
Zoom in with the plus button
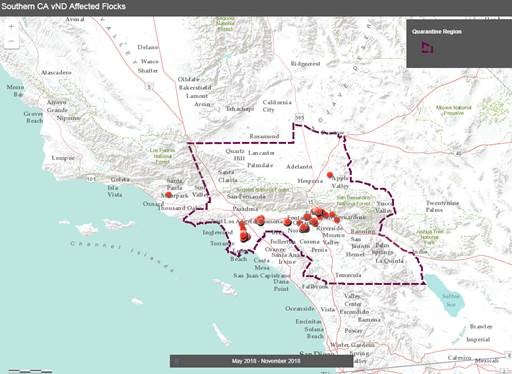(x=11, y=27)
